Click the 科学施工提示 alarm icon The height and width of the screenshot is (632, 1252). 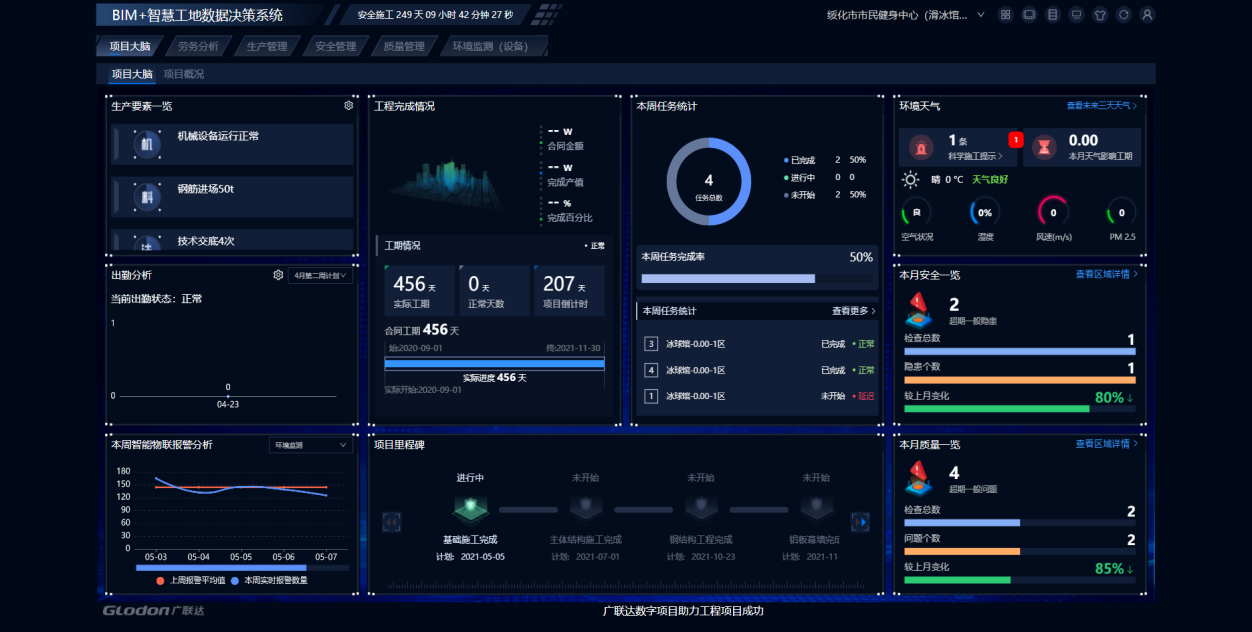point(920,147)
